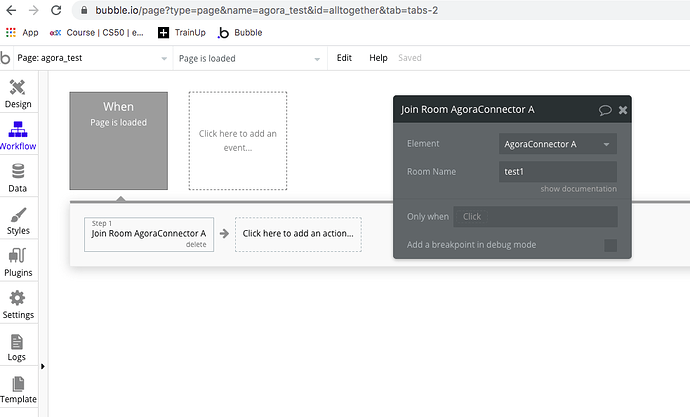Viewport: 690px width, 417px height.
Task: Open the Design tab in sidebar
Action: point(18,94)
